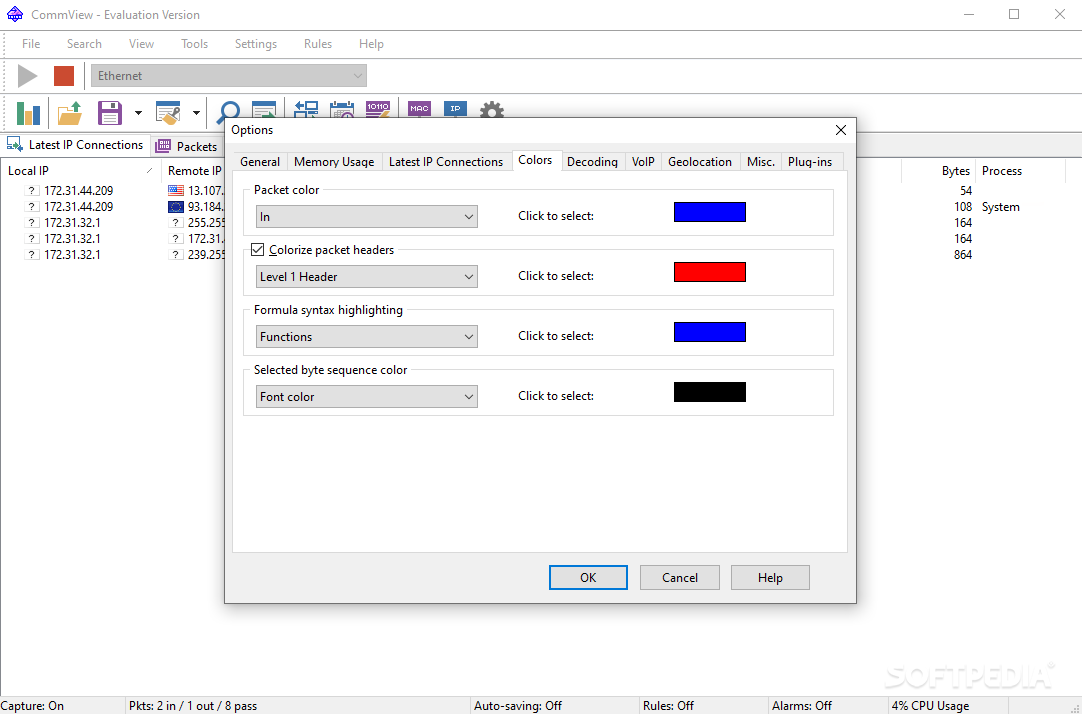Image resolution: width=1082 pixels, height=714 pixels.
Task: Close the Options dialog
Action: point(840,130)
